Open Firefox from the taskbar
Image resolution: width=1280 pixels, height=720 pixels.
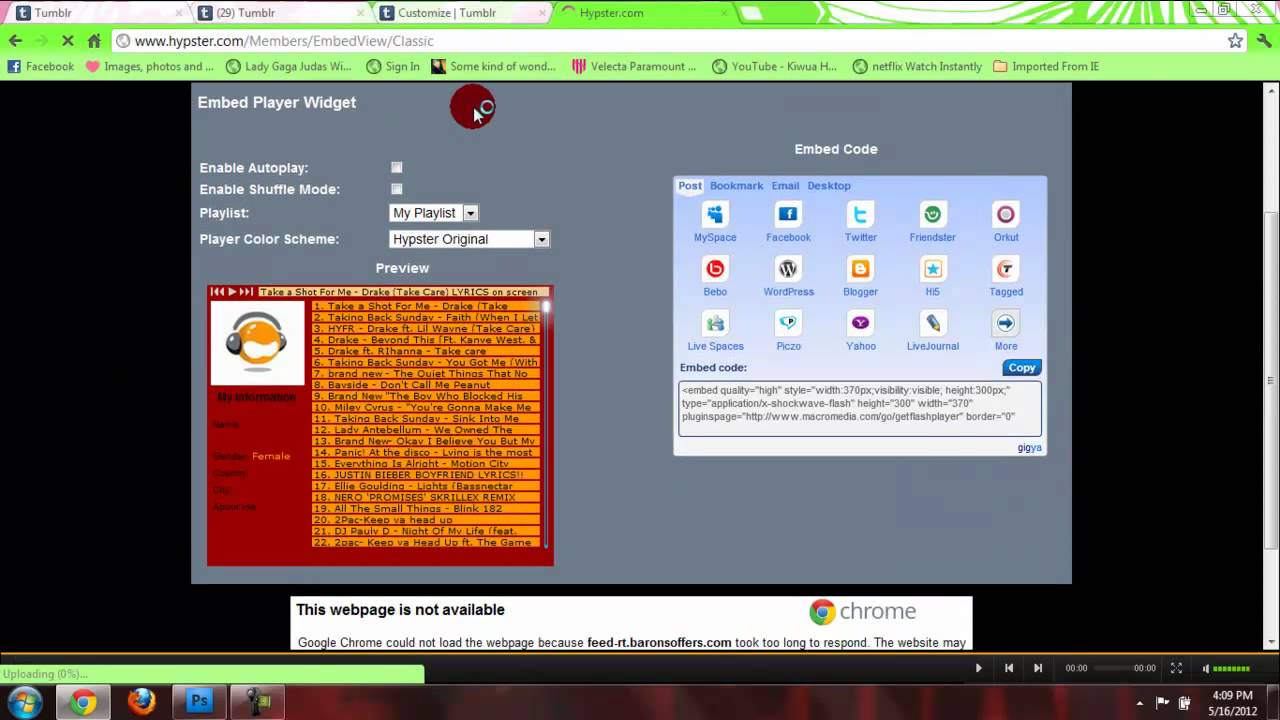point(141,702)
